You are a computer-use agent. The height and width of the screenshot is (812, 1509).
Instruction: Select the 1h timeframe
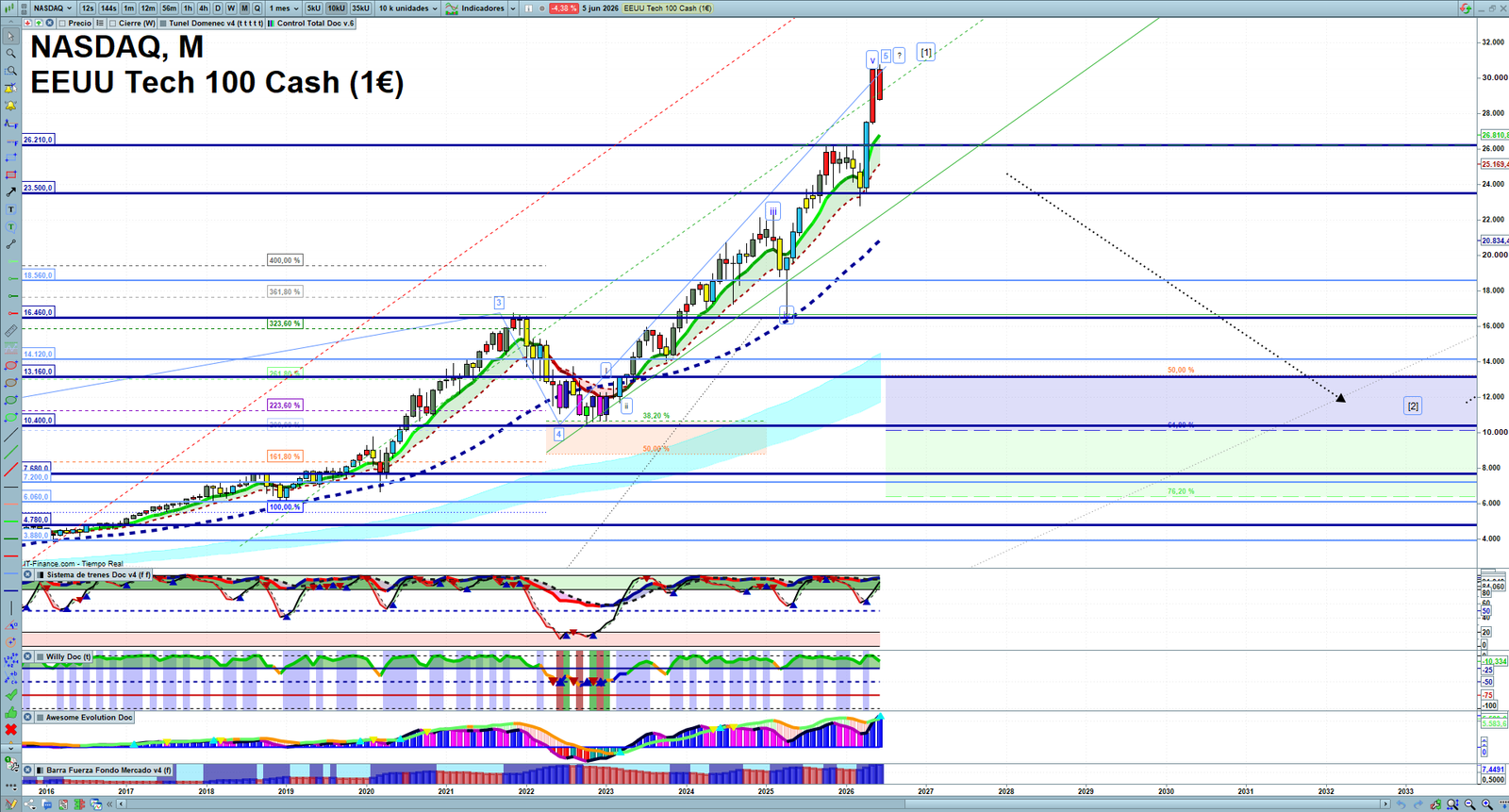point(188,8)
